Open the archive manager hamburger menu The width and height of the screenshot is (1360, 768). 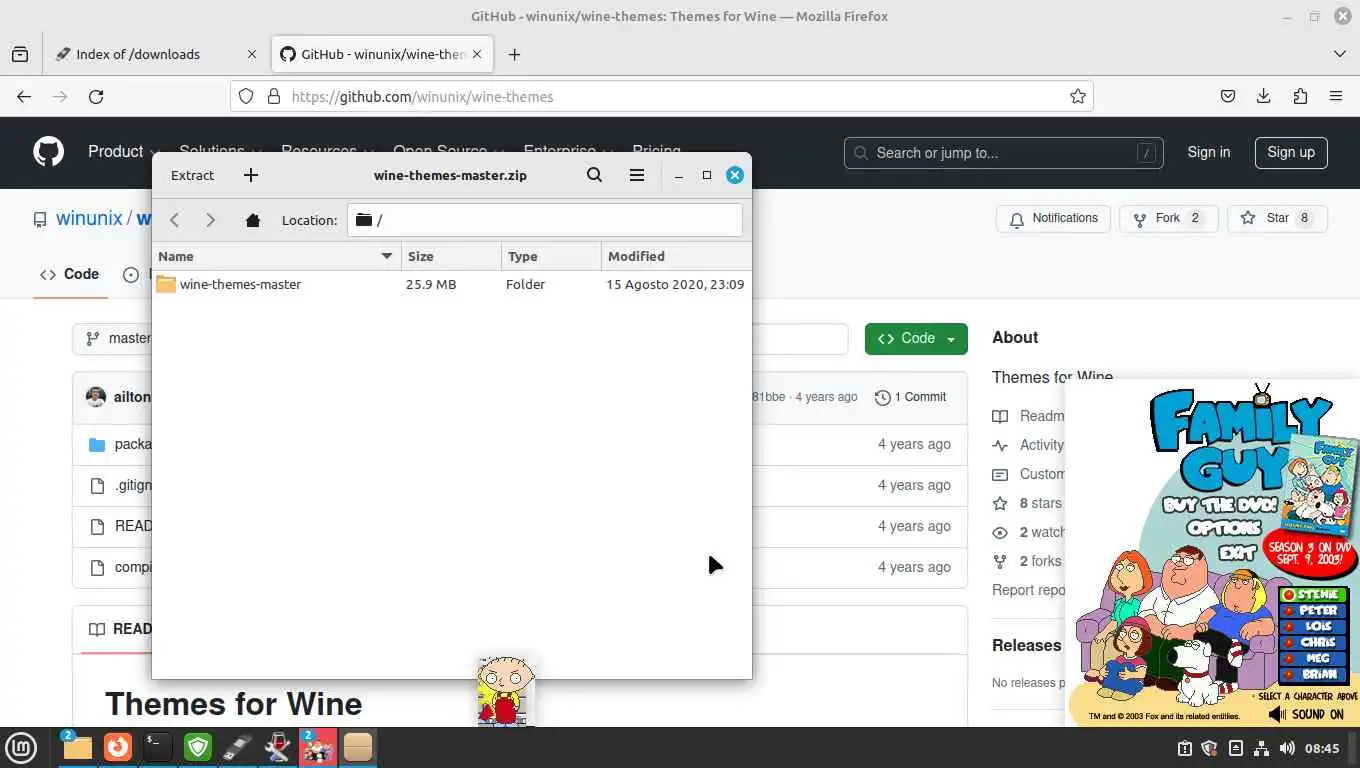(x=636, y=175)
